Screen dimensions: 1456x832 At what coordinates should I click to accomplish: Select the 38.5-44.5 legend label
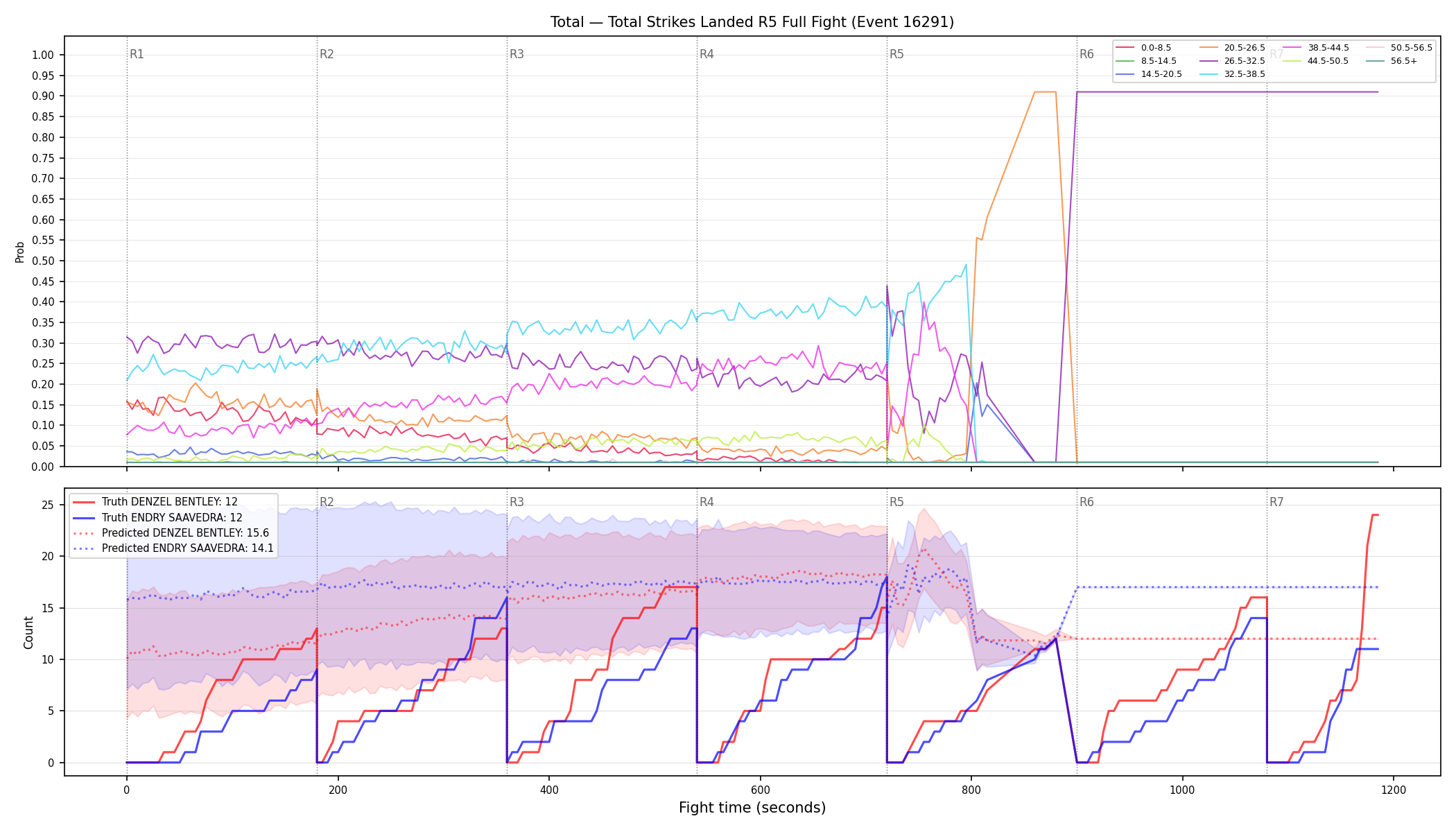(1328, 48)
